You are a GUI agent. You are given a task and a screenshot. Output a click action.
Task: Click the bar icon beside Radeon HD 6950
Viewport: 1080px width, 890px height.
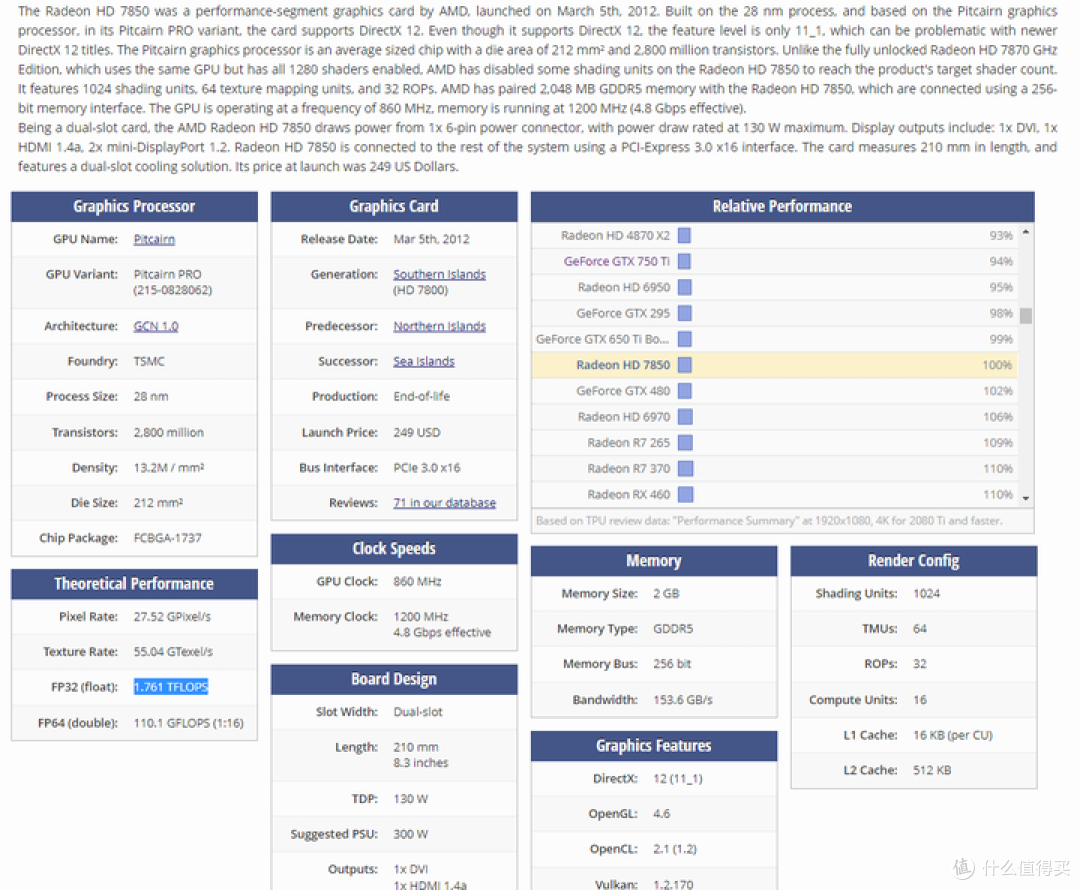point(685,287)
